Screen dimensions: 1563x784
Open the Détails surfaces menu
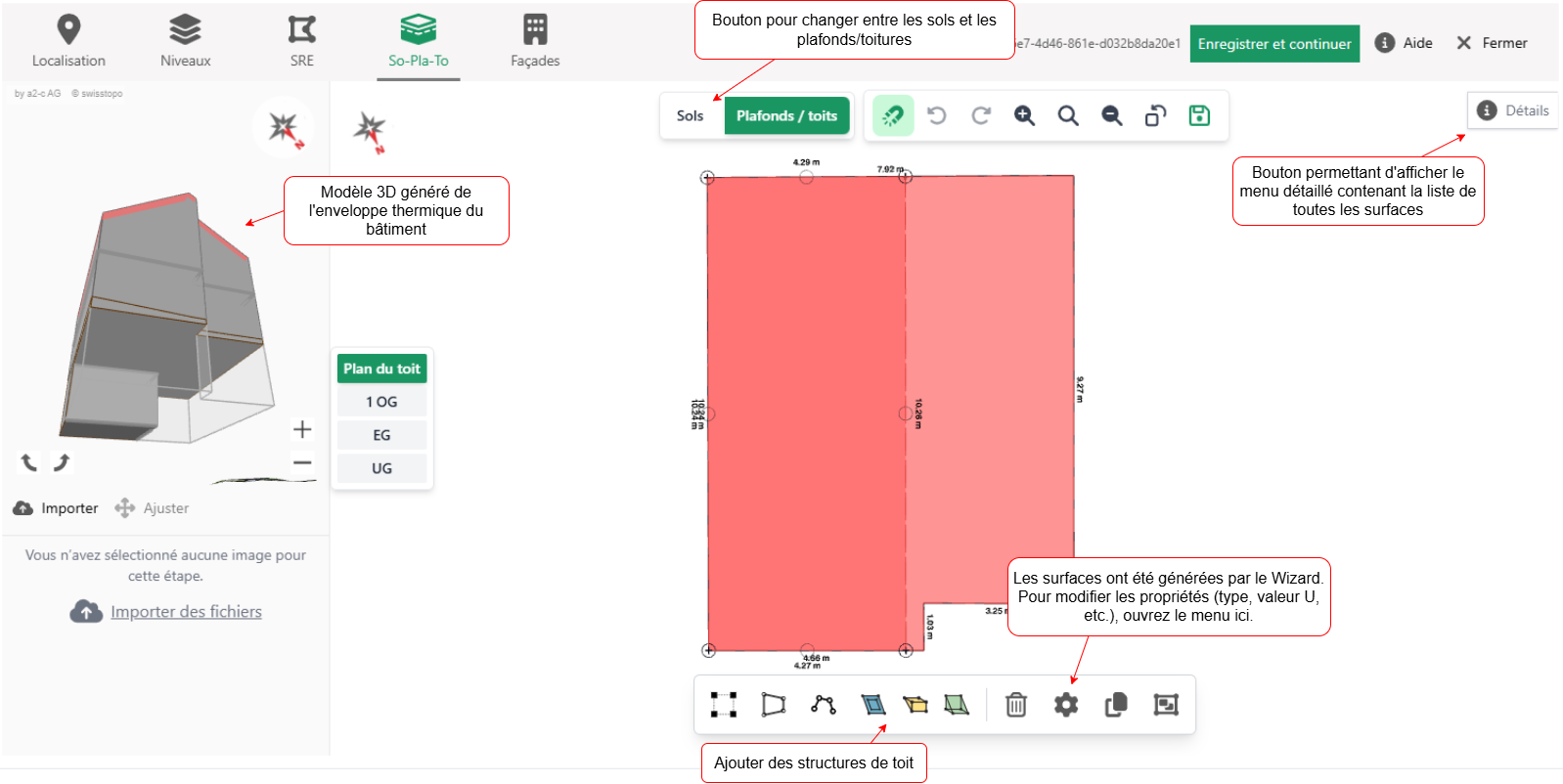(x=1513, y=110)
